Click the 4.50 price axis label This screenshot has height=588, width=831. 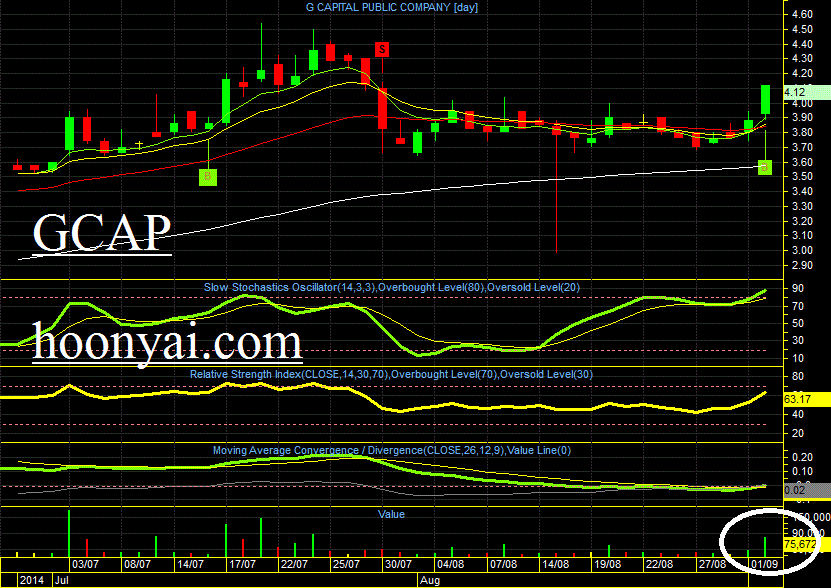(801, 30)
